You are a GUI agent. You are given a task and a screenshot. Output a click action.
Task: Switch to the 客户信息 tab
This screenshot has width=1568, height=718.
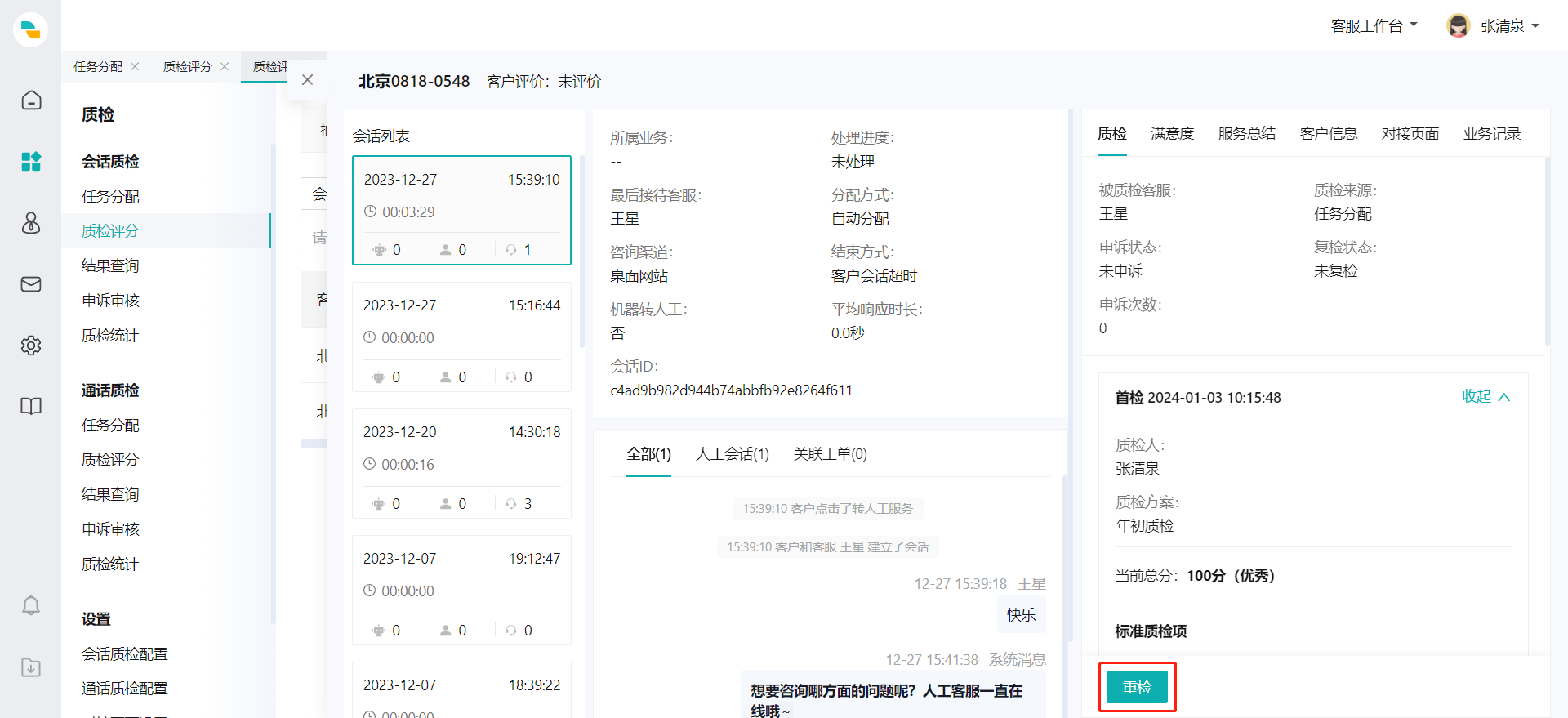[x=1328, y=134]
